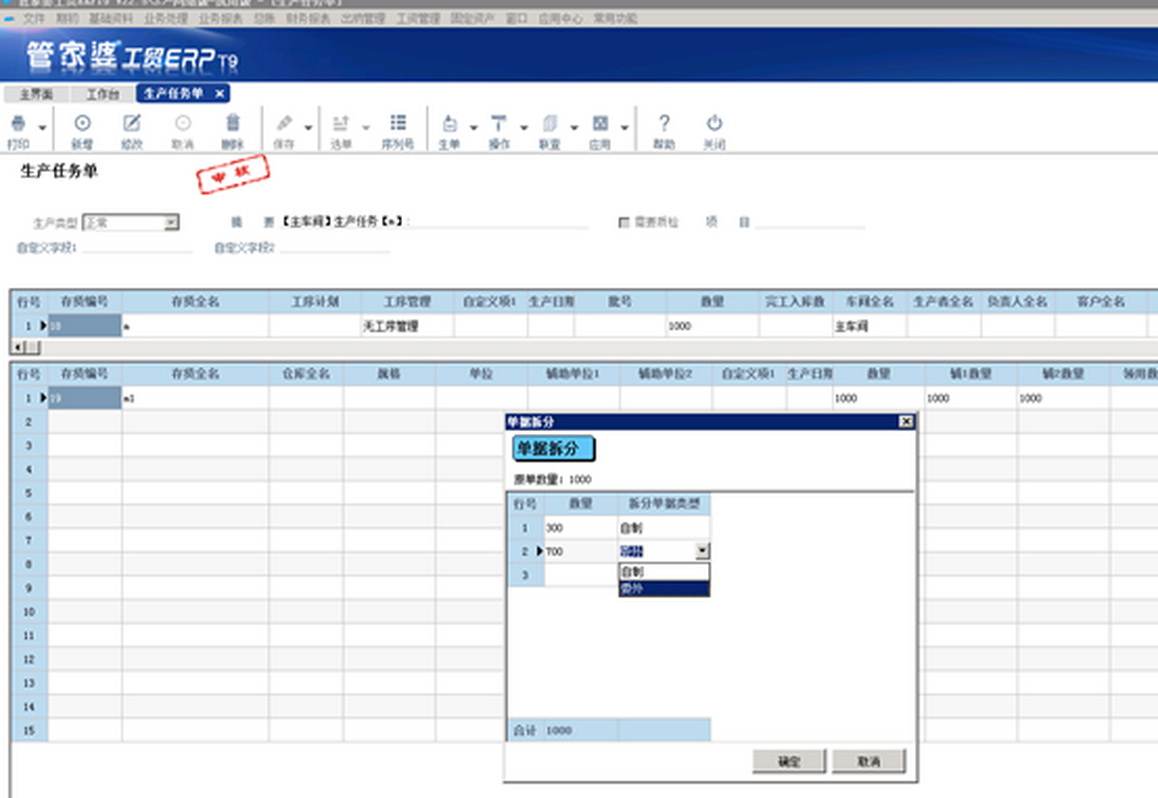The image size is (1158, 798).
Task: Click the 删除 (Delete) trash icon
Action: point(232,124)
